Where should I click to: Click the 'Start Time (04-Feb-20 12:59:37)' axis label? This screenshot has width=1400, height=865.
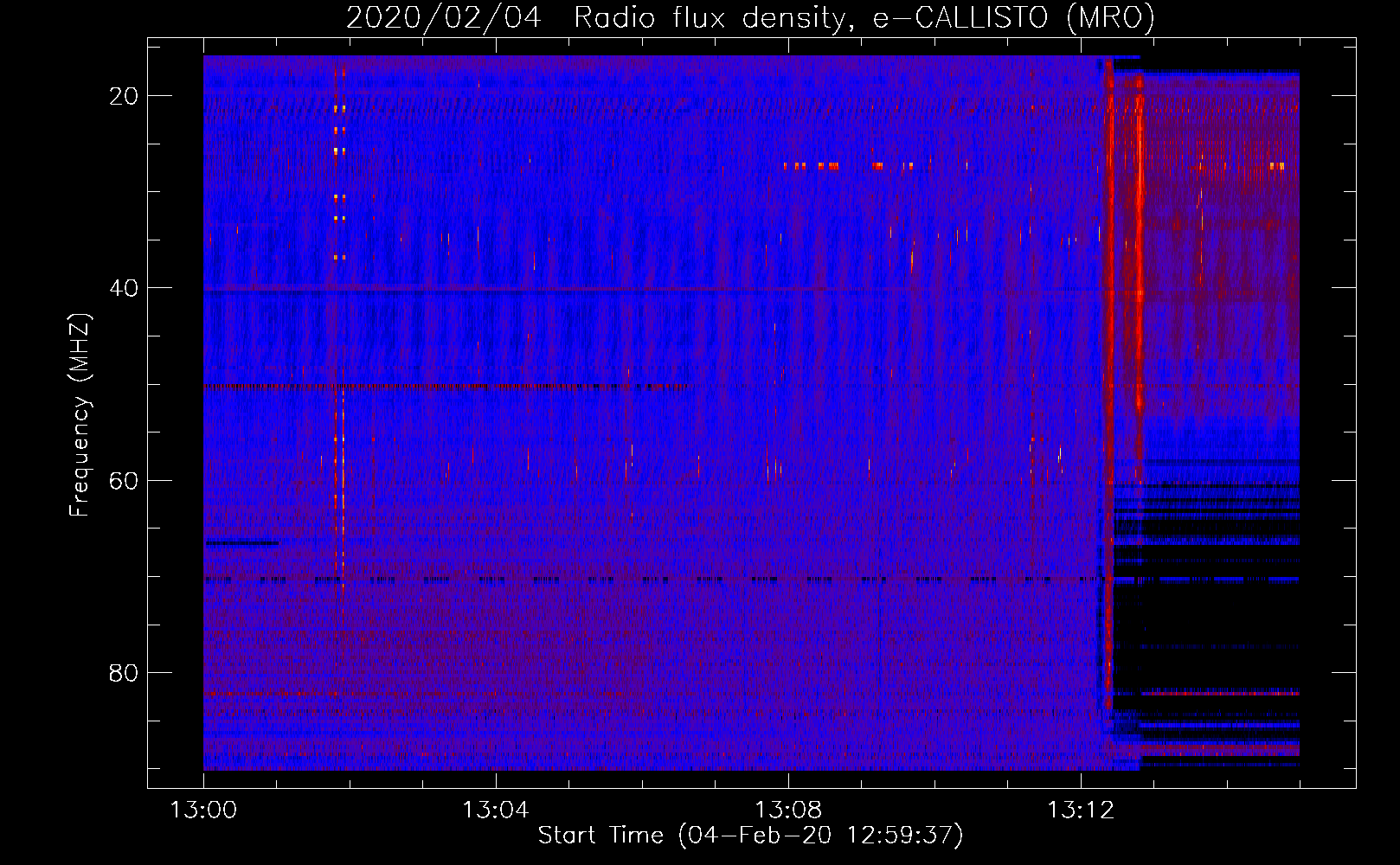[750, 836]
